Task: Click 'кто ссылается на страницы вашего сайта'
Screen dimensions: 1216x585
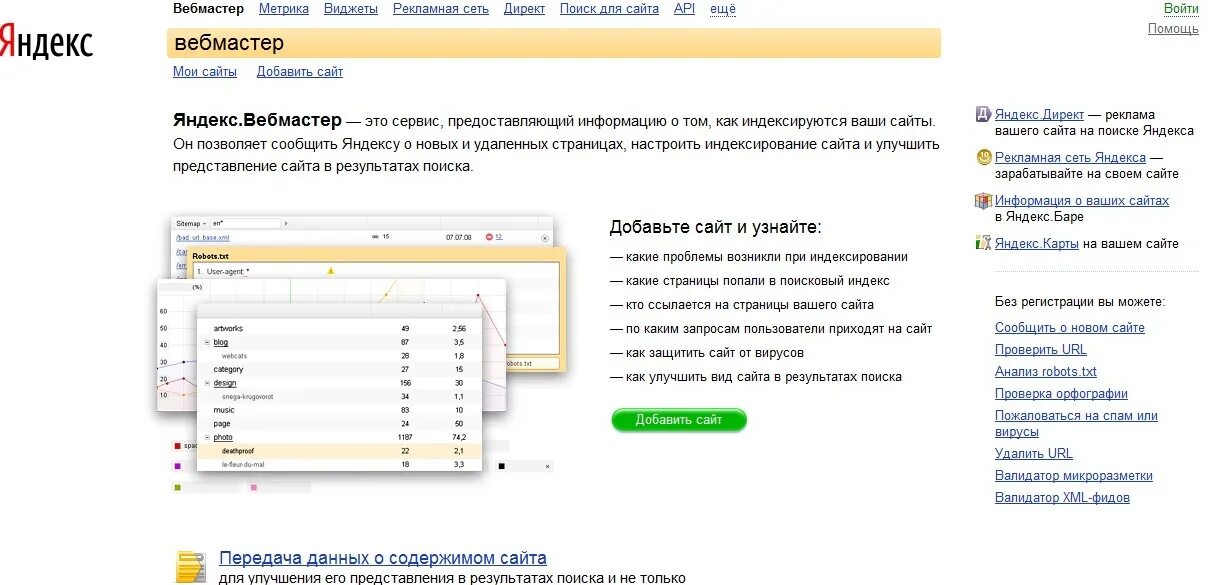Action: [x=742, y=305]
